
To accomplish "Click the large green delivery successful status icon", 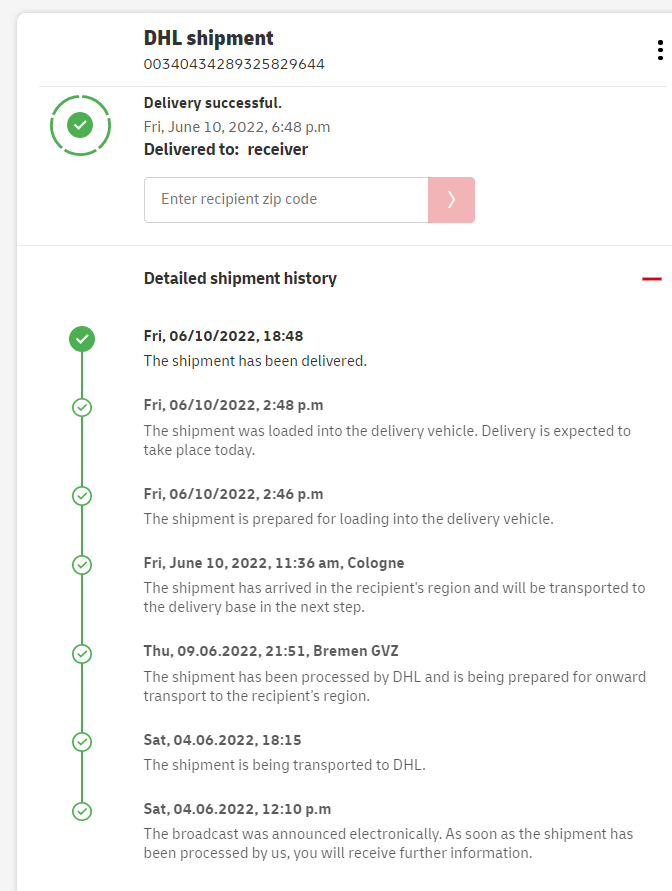I will (80, 125).
